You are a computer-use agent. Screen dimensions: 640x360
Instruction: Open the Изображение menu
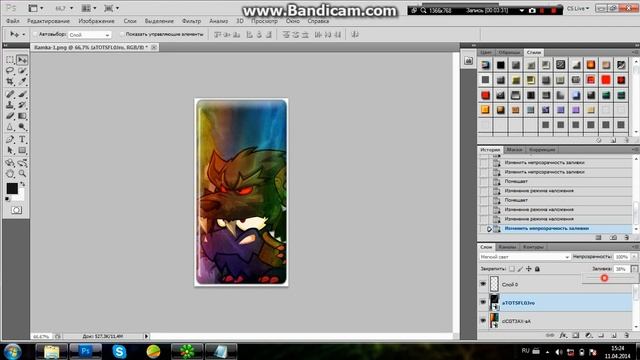coord(96,21)
